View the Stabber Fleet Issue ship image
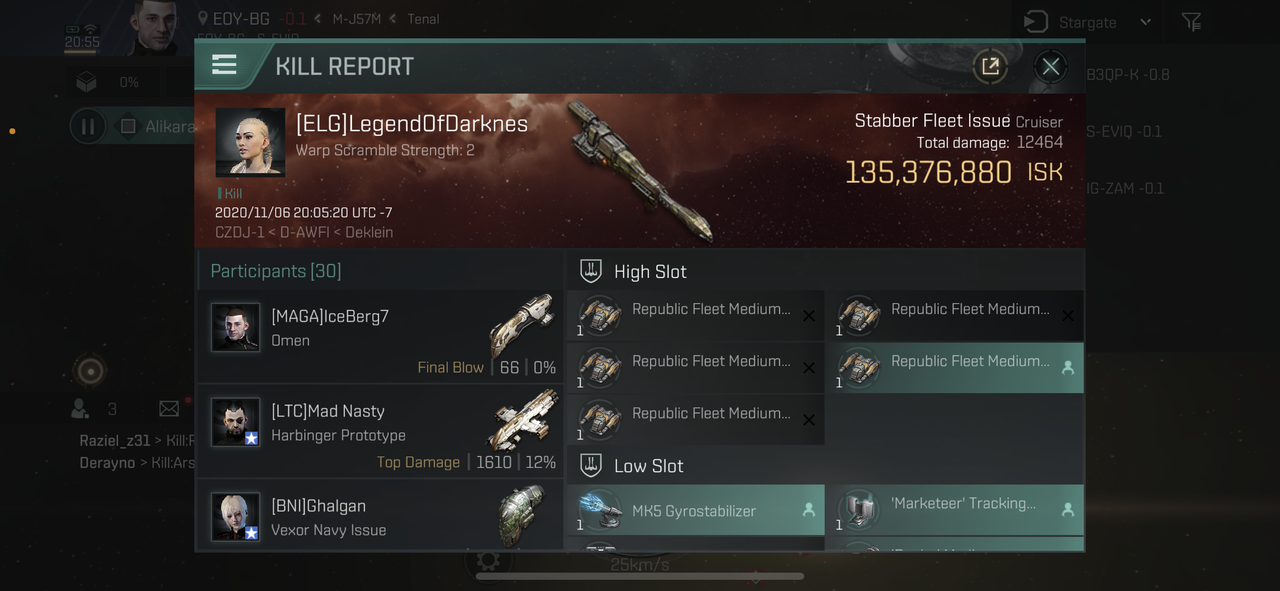 [x=640, y=170]
